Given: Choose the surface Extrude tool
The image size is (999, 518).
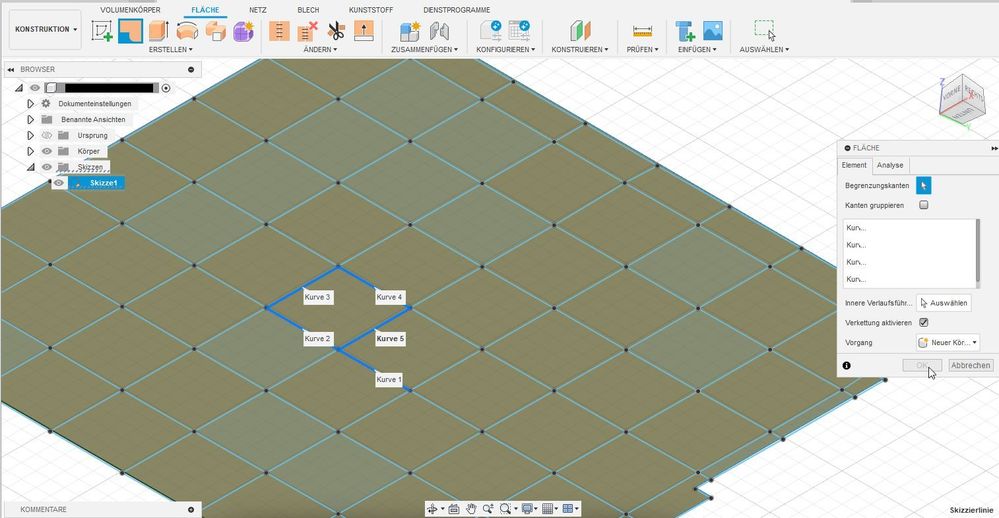Looking at the screenshot, I should click(x=159, y=31).
